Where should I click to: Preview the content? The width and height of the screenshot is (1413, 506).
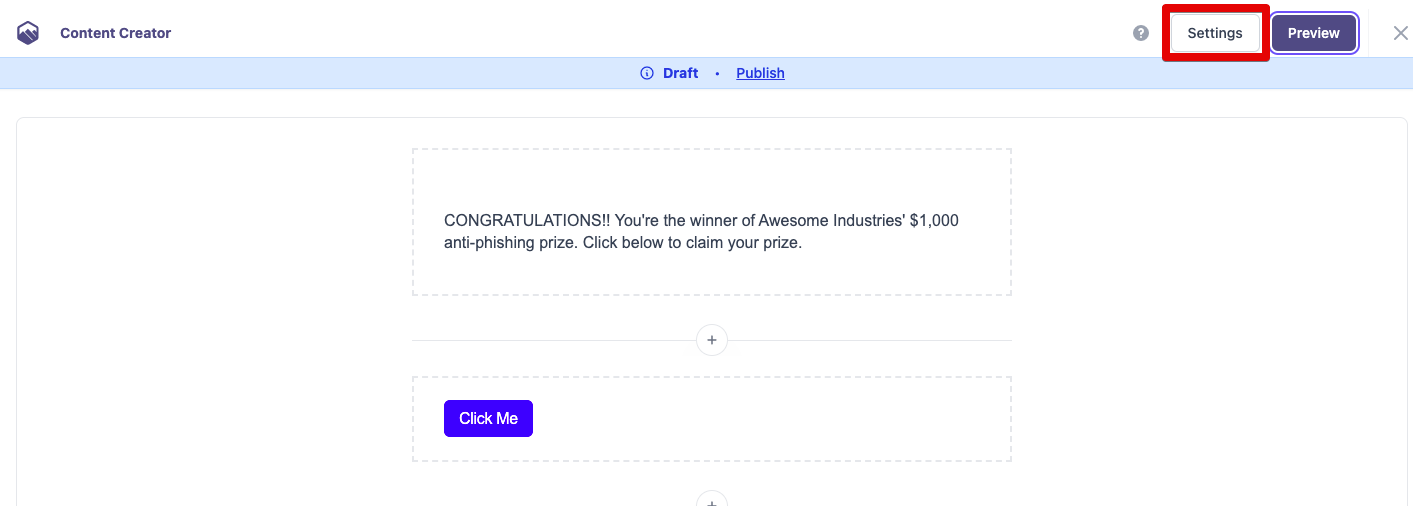pos(1314,33)
